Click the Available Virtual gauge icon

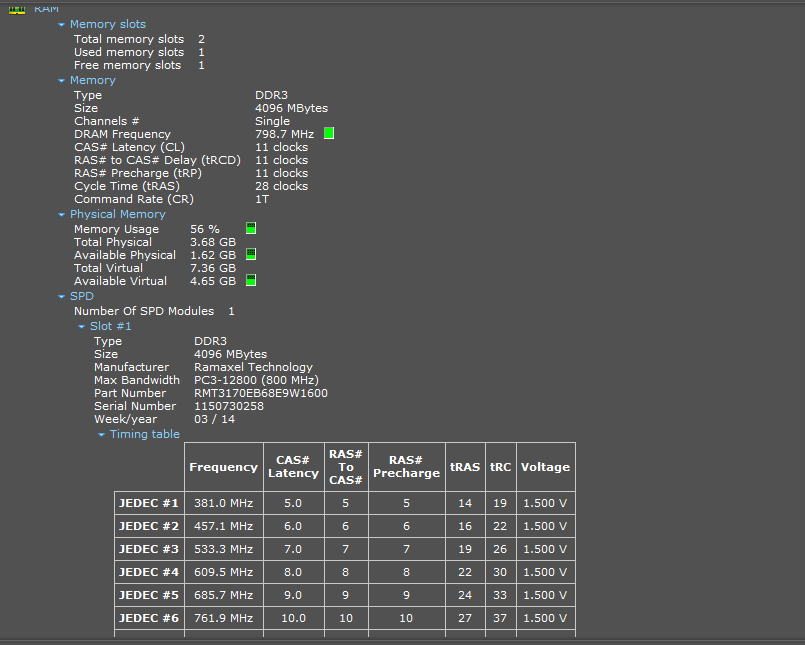[x=251, y=281]
